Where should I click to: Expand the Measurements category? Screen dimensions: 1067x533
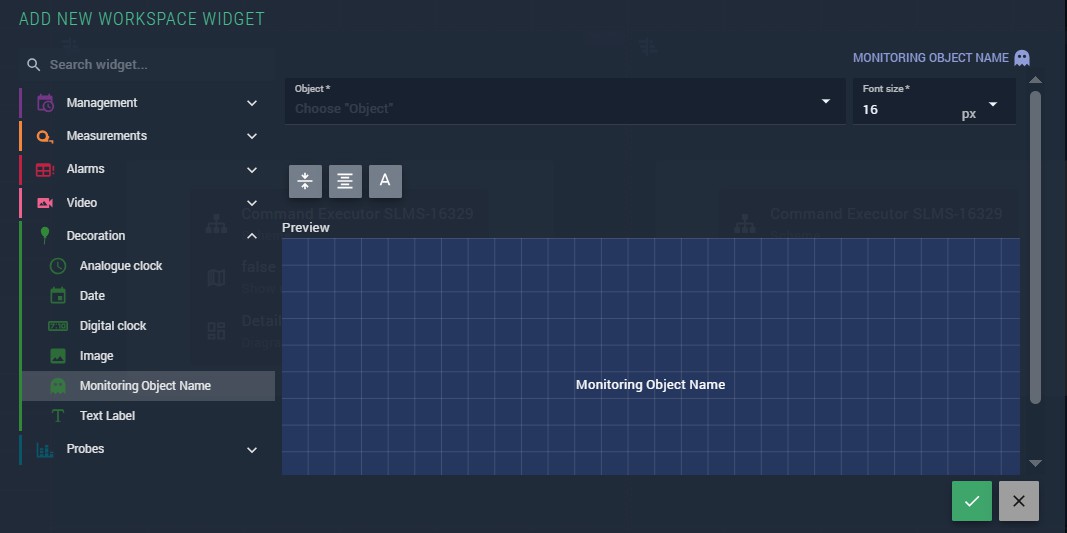coord(252,136)
